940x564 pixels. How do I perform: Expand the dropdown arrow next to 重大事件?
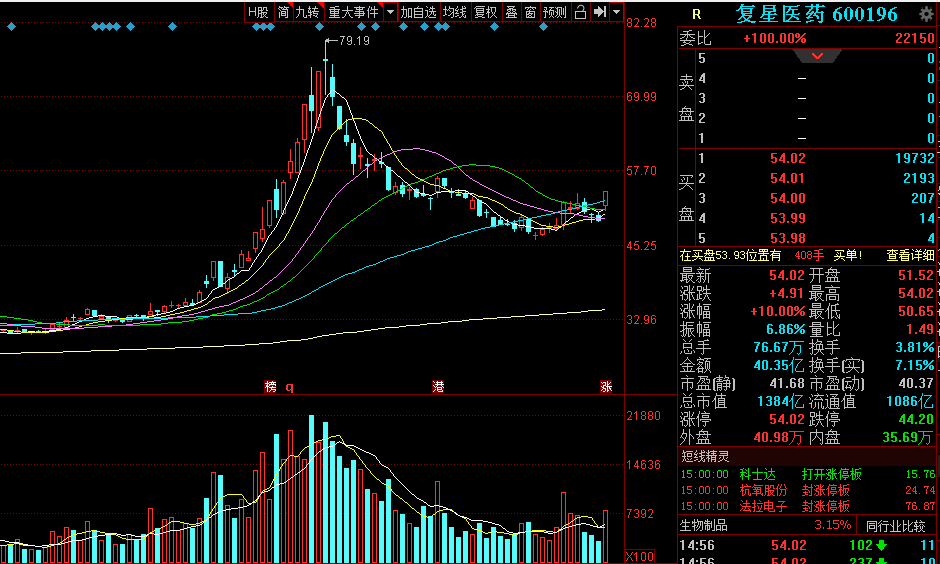[390, 12]
